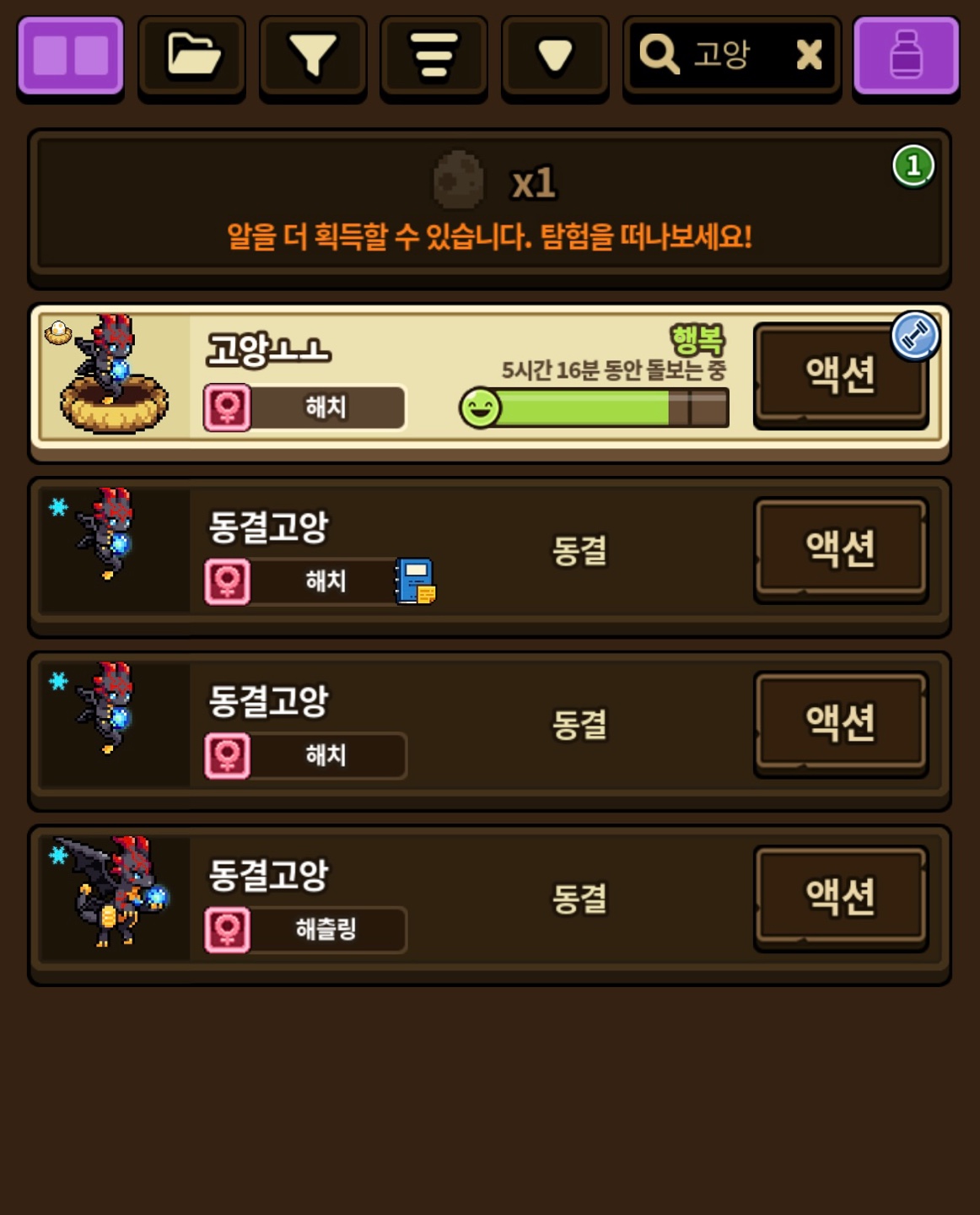Open the blue notebook icon on 동결고앙
Image resolution: width=980 pixels, height=1215 pixels.
[x=415, y=581]
